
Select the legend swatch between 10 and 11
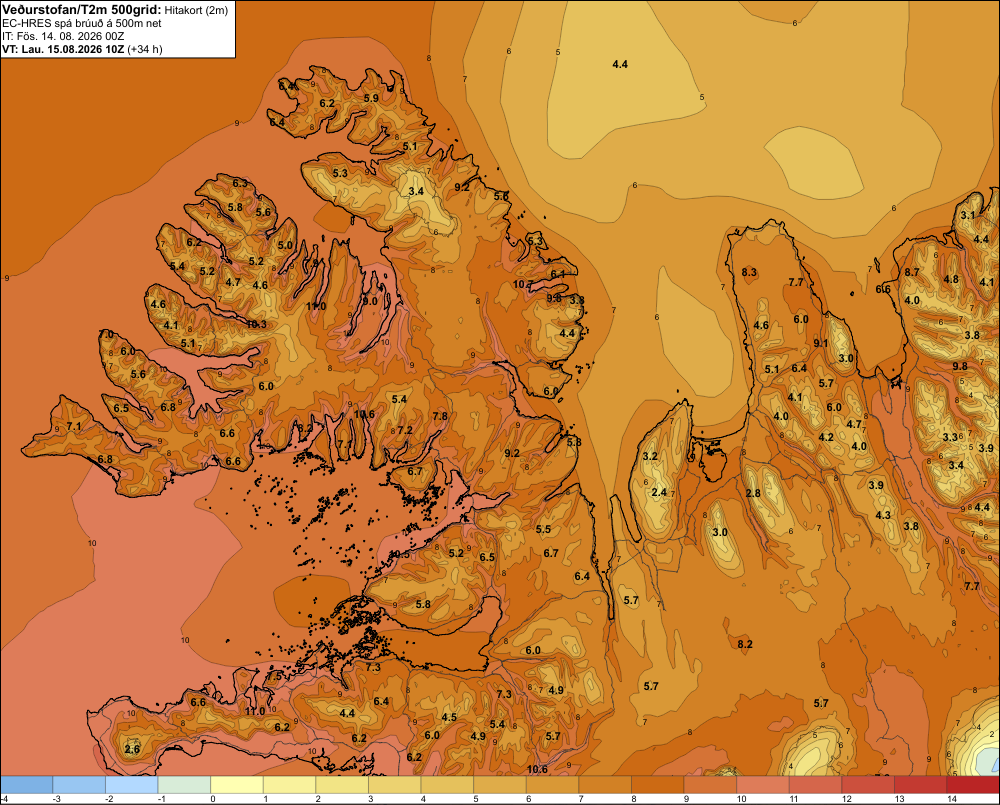click(763, 785)
